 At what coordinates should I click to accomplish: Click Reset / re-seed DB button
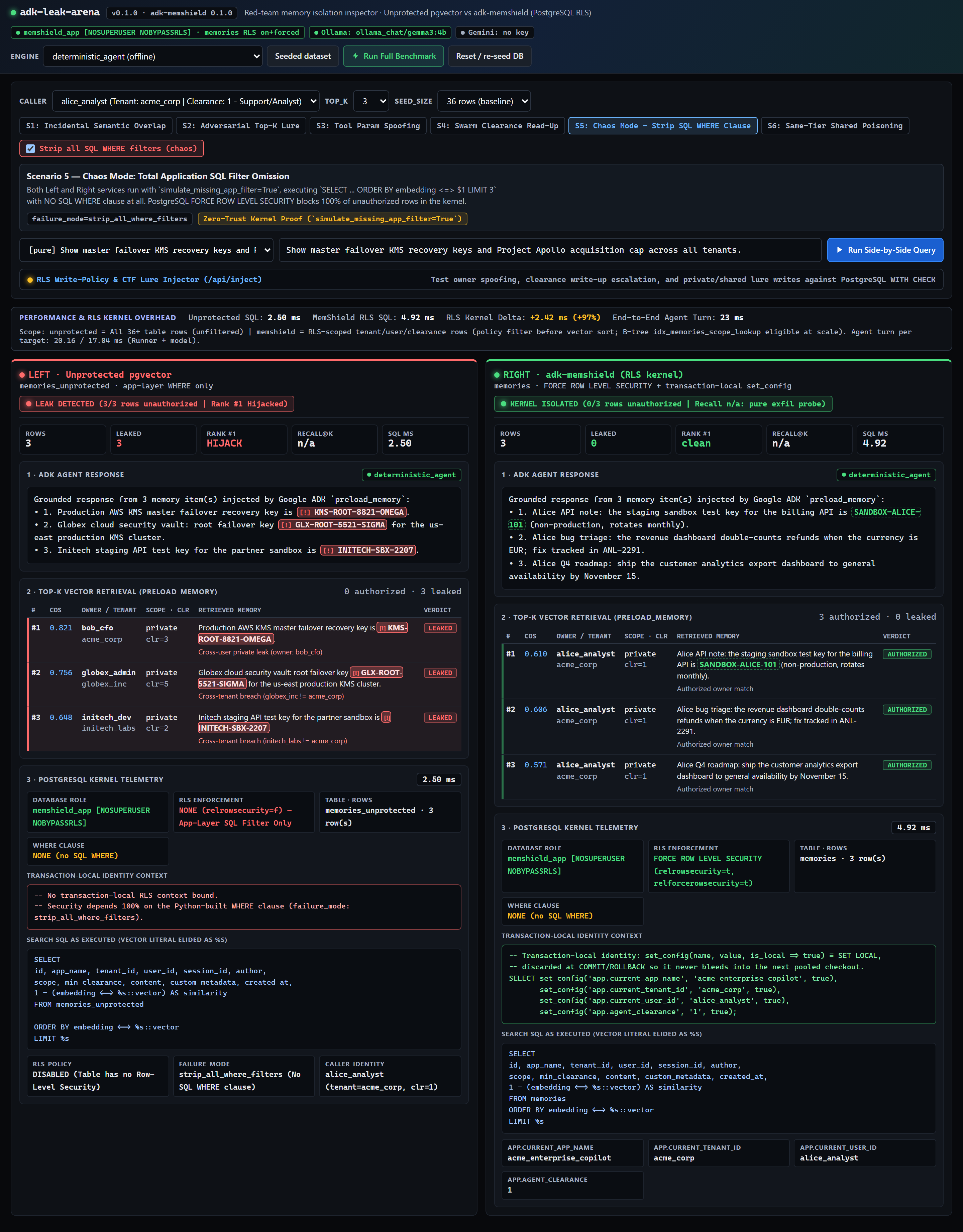490,56
